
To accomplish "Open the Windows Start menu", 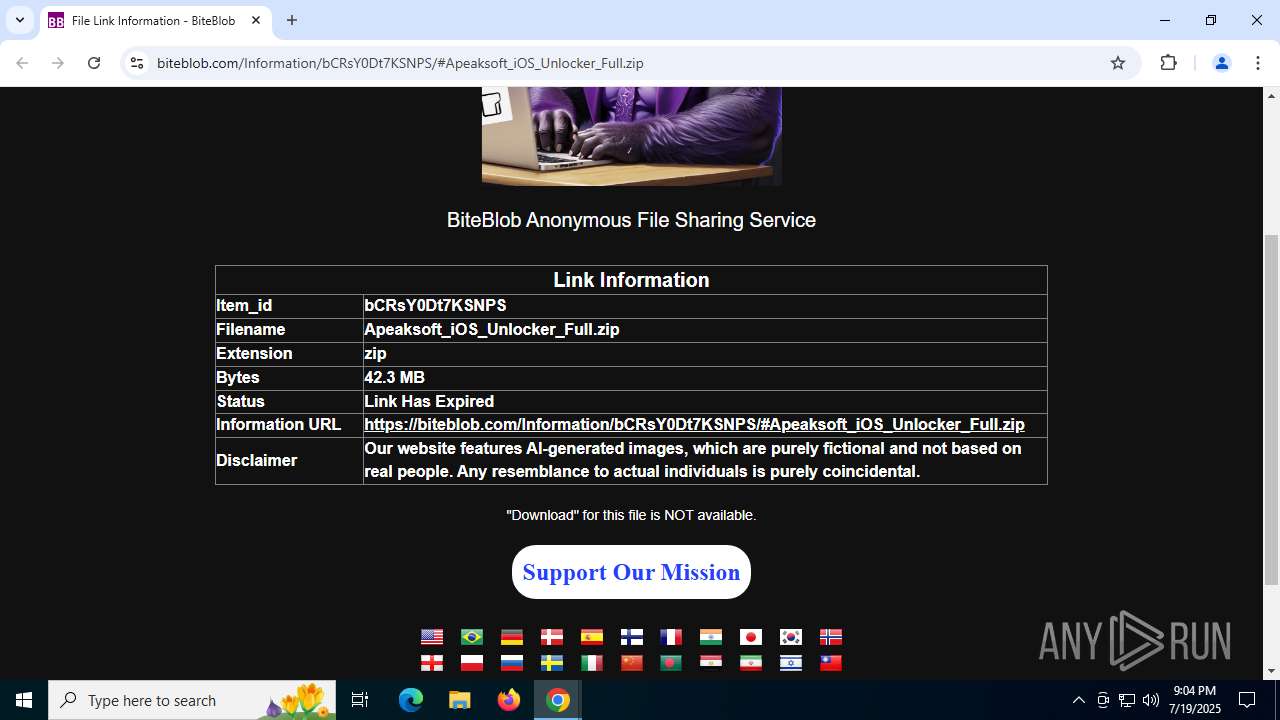I will click(x=24, y=700).
